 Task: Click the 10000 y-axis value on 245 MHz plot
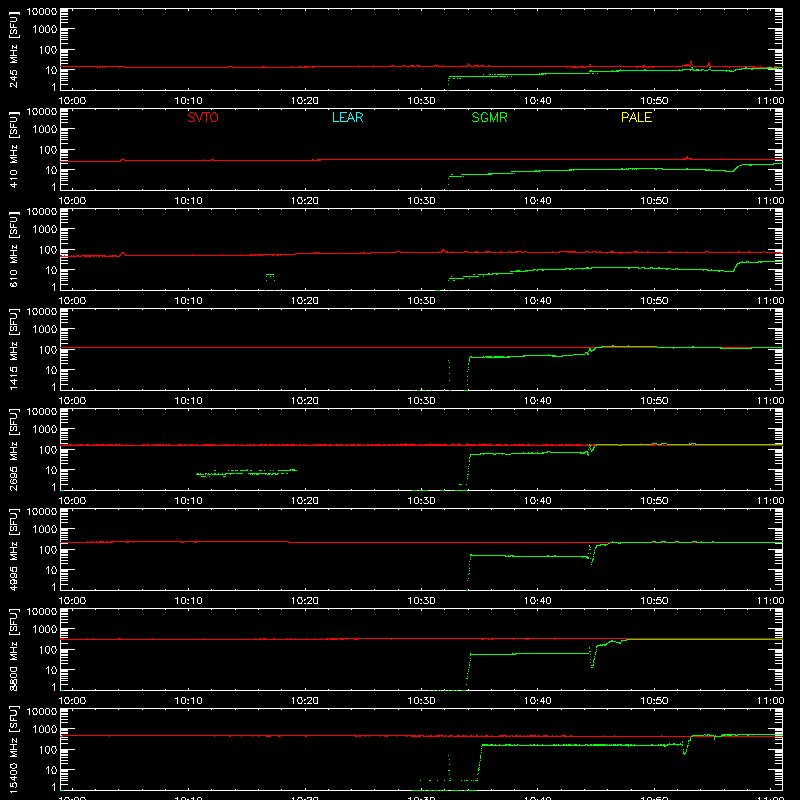42,12
